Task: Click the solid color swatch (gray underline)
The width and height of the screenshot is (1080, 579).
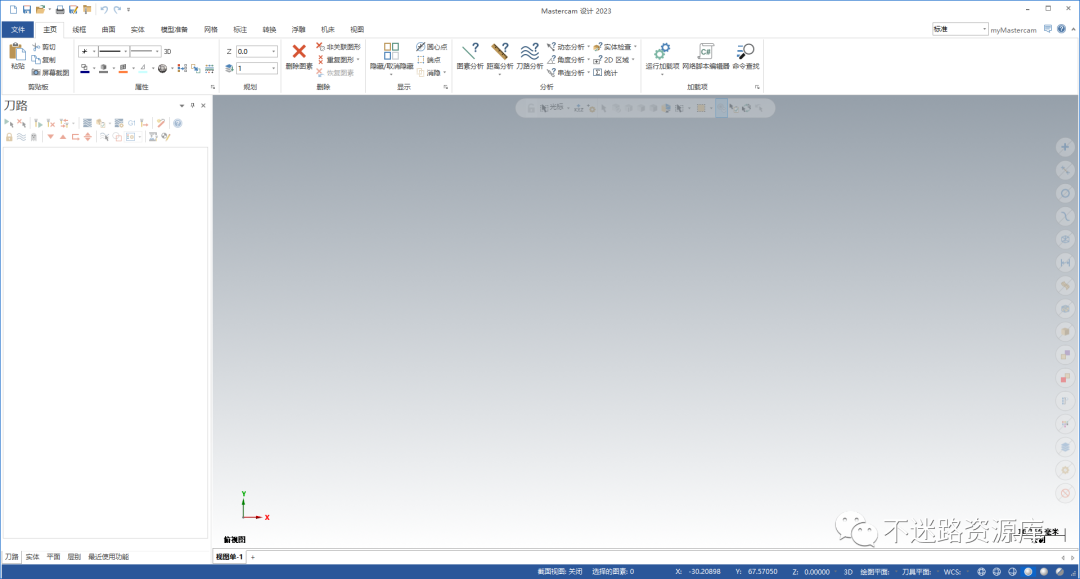Action: (103, 68)
